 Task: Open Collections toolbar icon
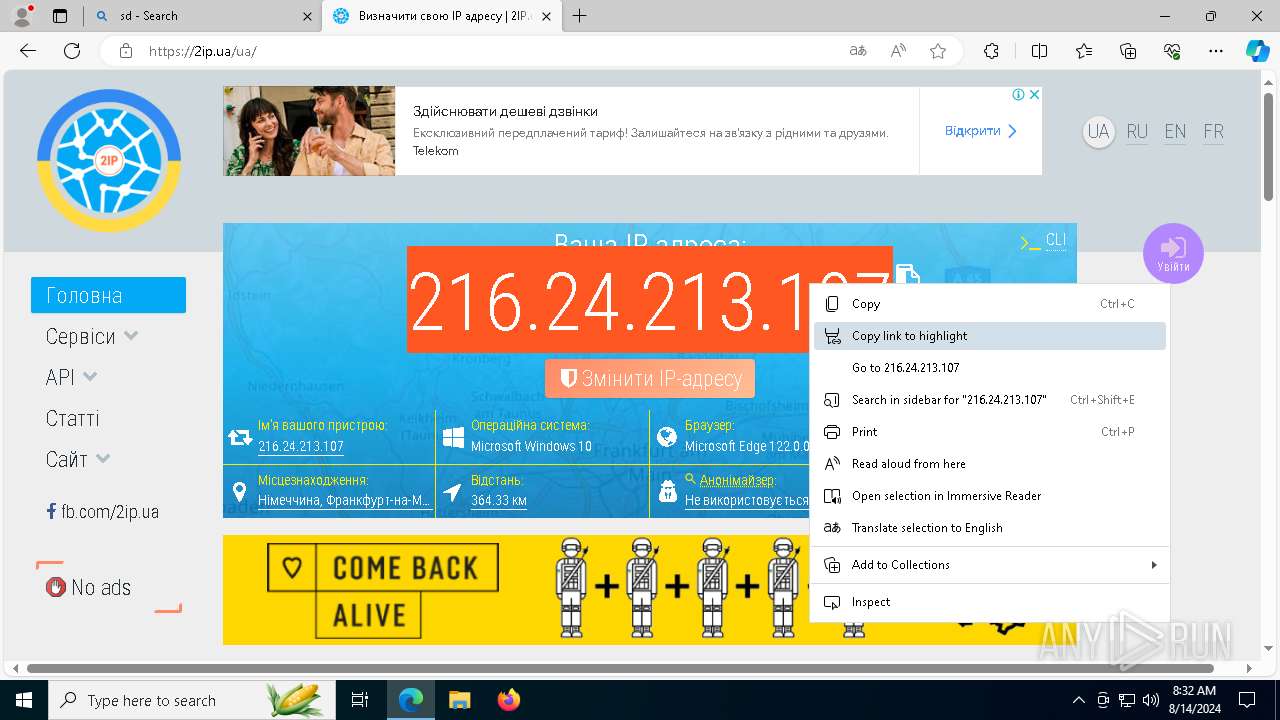coord(1128,51)
